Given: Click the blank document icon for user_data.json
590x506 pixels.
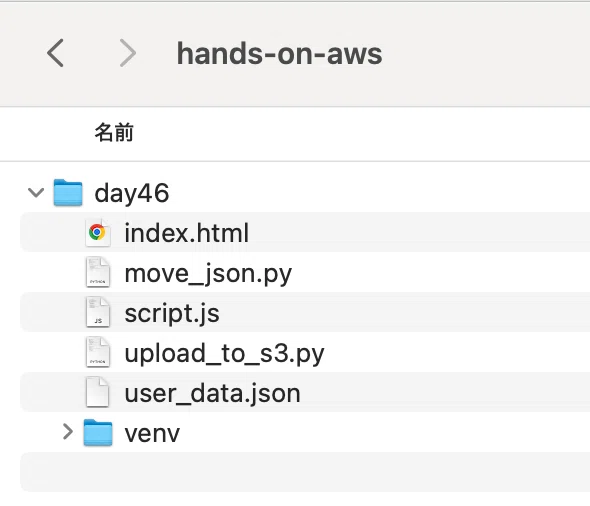Looking at the screenshot, I should pos(98,392).
